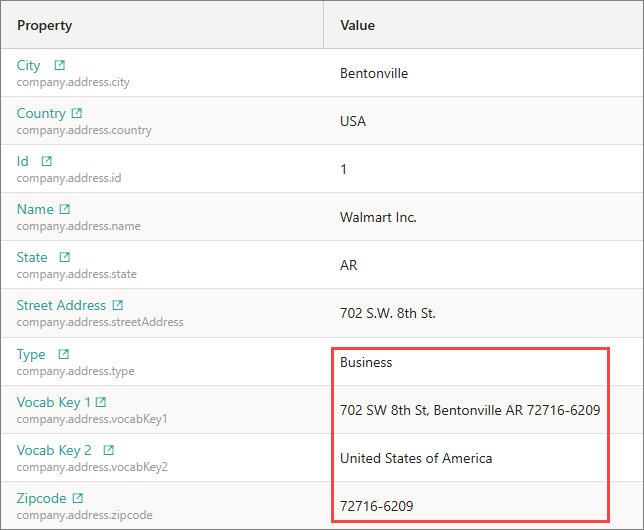The height and width of the screenshot is (530, 644).
Task: Select the Walmart Inc. value cell
Action: tap(378, 217)
